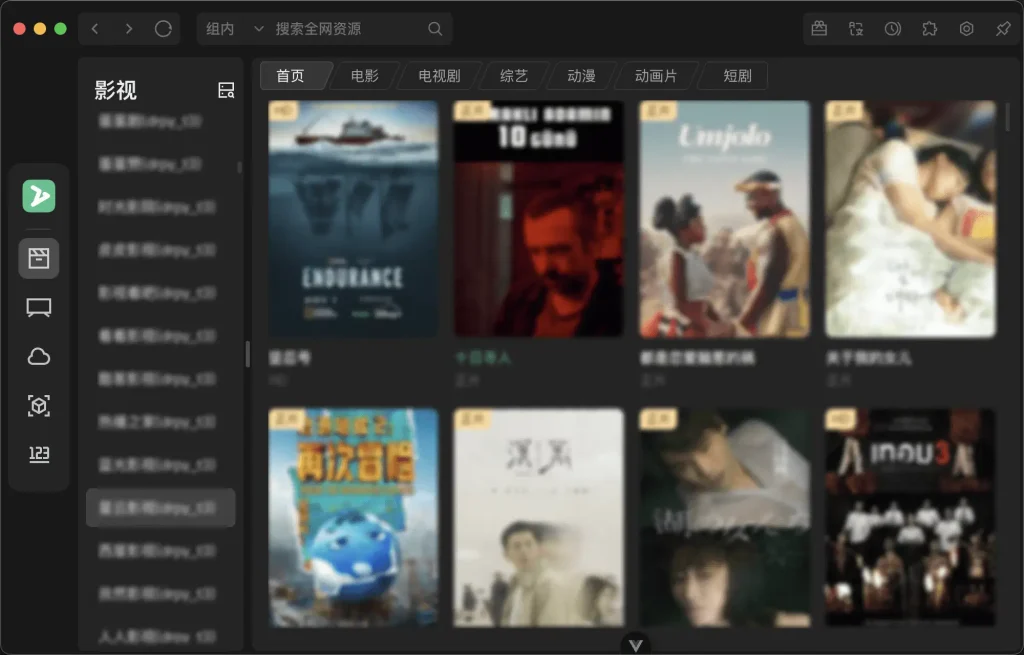1024x655 pixels.
Task: Open the translation/subtitle icon
Action: 855,28
